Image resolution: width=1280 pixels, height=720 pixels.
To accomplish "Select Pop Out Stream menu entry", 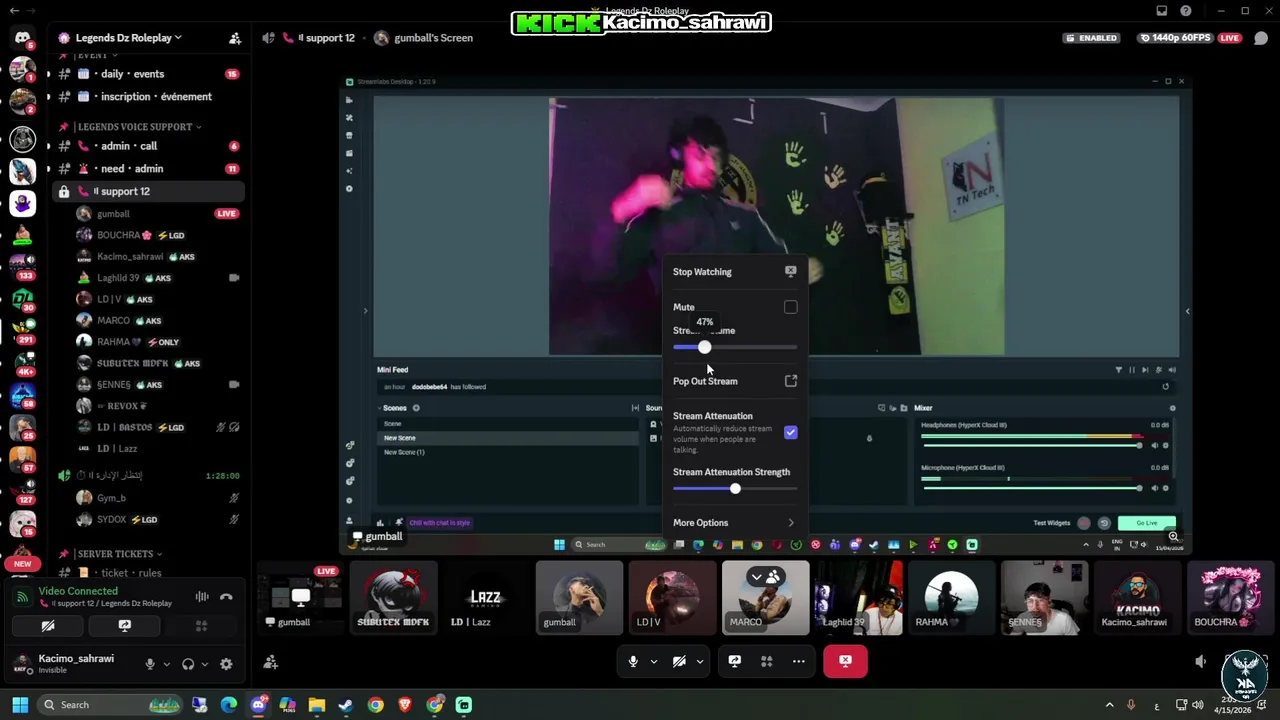I will [x=735, y=381].
